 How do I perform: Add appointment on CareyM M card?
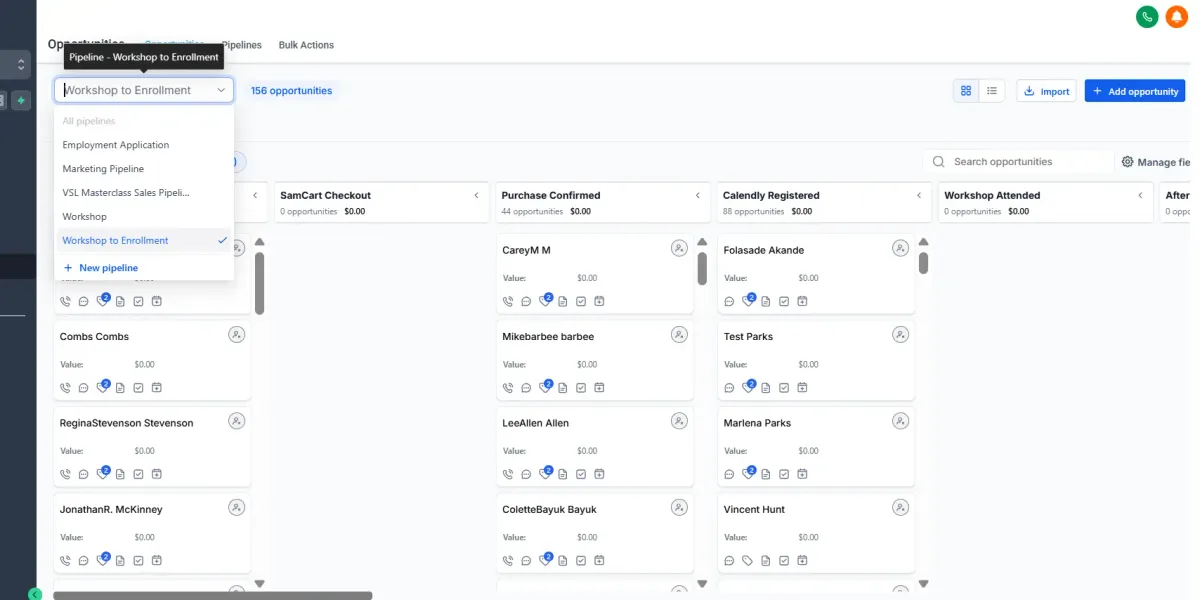coord(599,301)
